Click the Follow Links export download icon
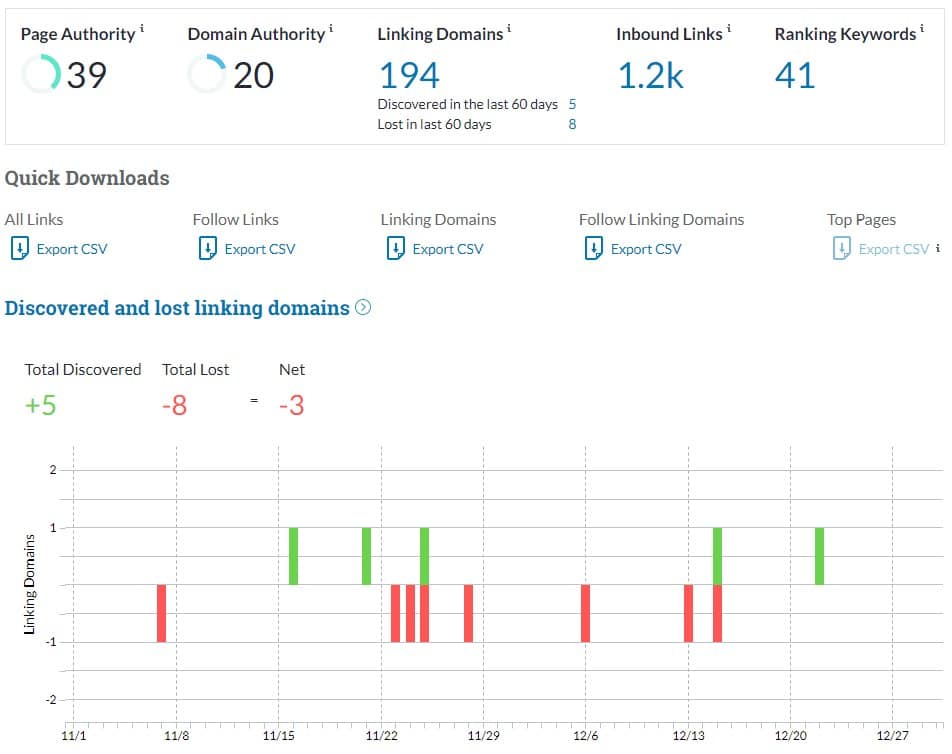The image size is (952, 754). tap(208, 248)
